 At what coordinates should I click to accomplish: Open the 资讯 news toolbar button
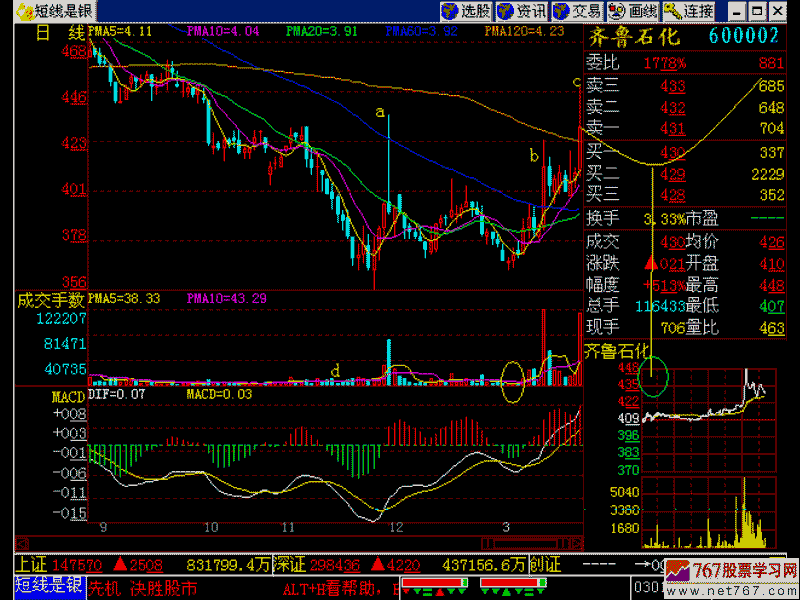pyautogui.click(x=523, y=11)
